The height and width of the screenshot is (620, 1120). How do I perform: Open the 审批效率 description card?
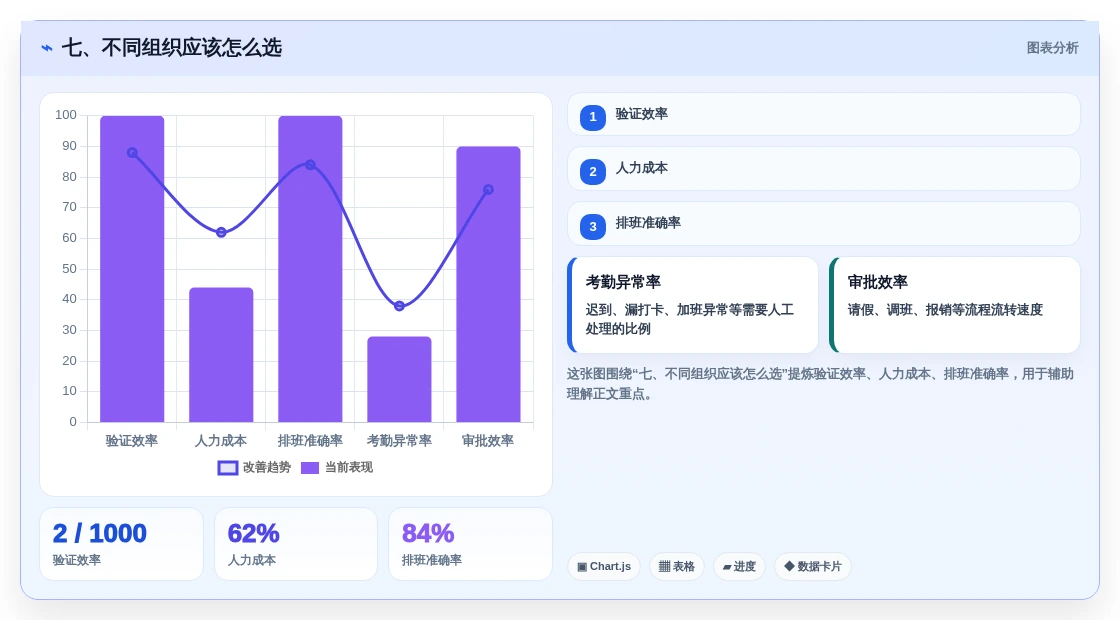tap(954, 305)
